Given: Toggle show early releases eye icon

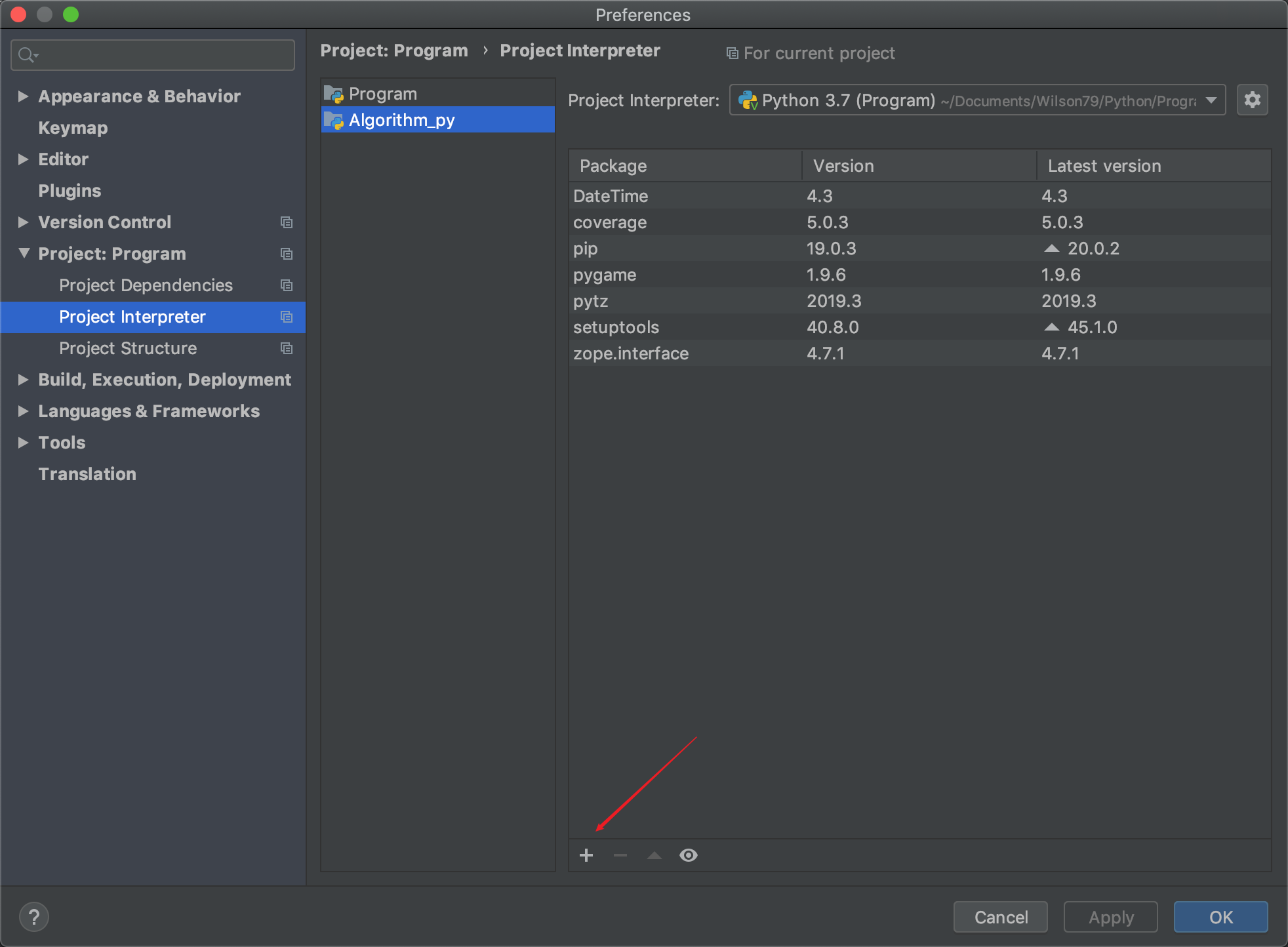Looking at the screenshot, I should [x=688, y=855].
